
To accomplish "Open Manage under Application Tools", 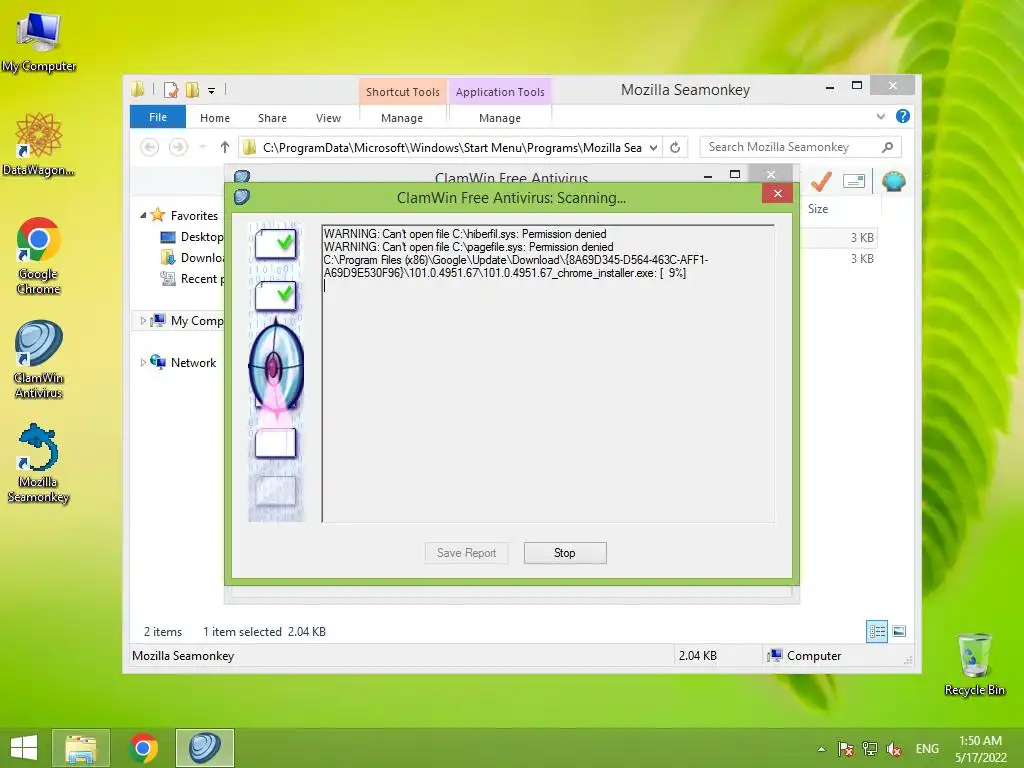I will tap(500, 118).
